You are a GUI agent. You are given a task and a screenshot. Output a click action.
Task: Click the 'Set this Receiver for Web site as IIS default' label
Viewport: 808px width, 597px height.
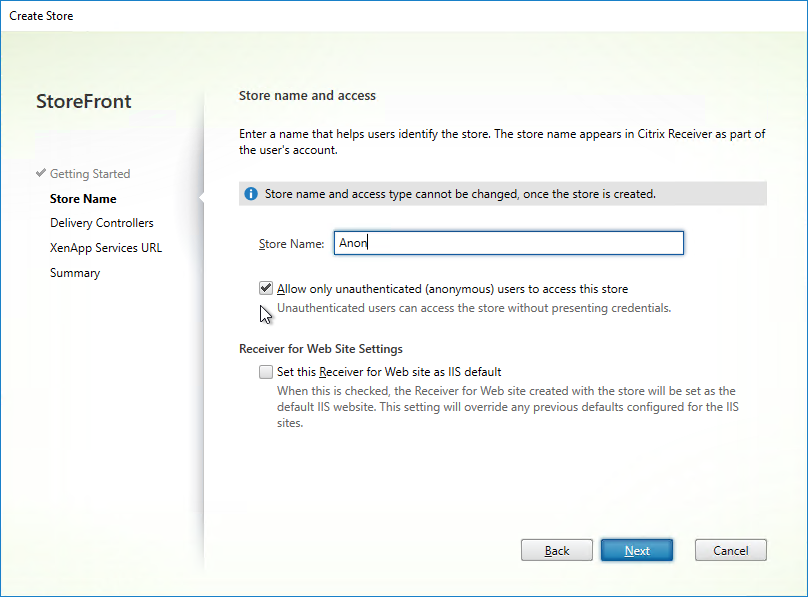tap(389, 372)
